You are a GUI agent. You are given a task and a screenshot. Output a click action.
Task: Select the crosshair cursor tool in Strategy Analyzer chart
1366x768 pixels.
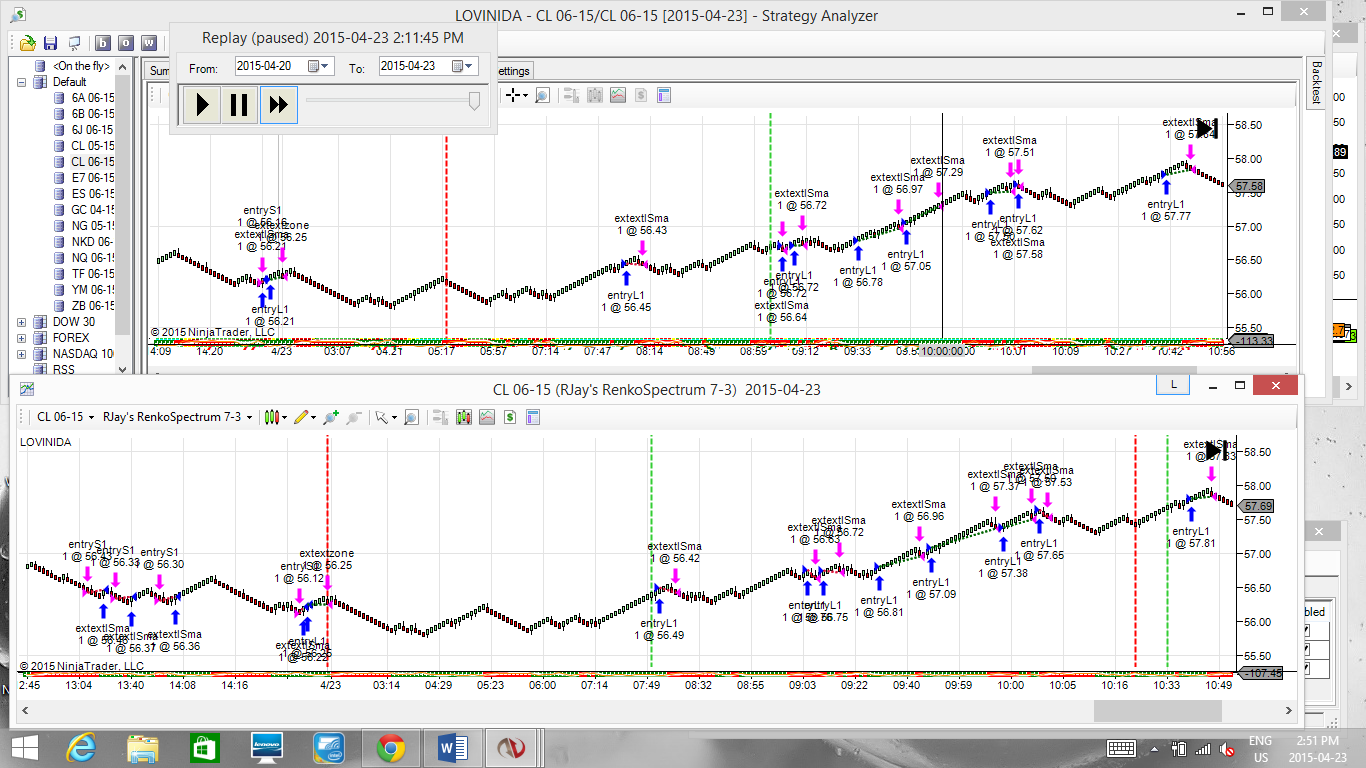pos(514,95)
